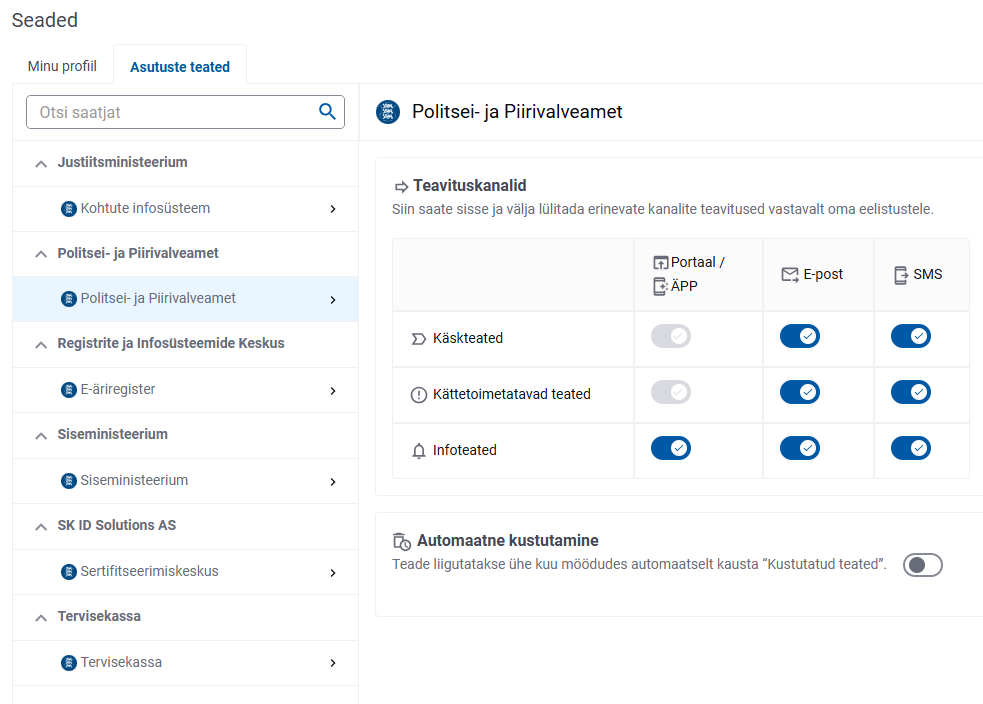
Task: Switch off Infoteated SMS toggle
Action: 911,448
